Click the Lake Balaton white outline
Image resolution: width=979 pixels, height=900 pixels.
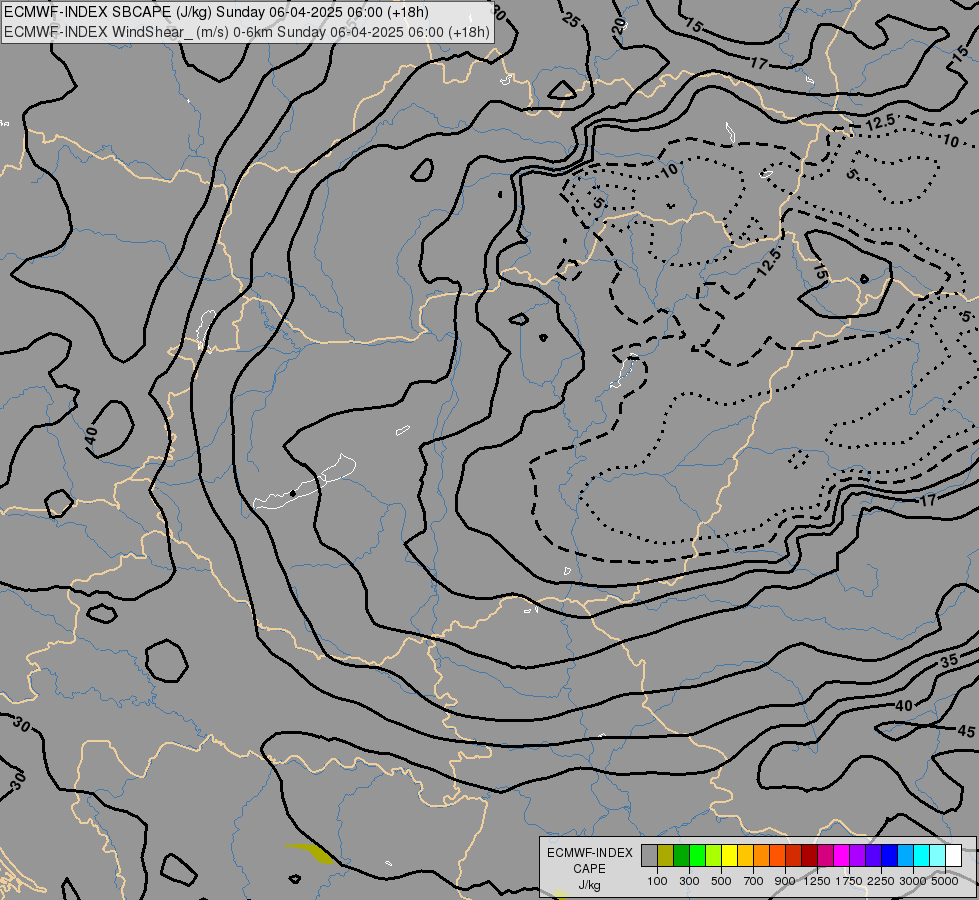[305, 483]
